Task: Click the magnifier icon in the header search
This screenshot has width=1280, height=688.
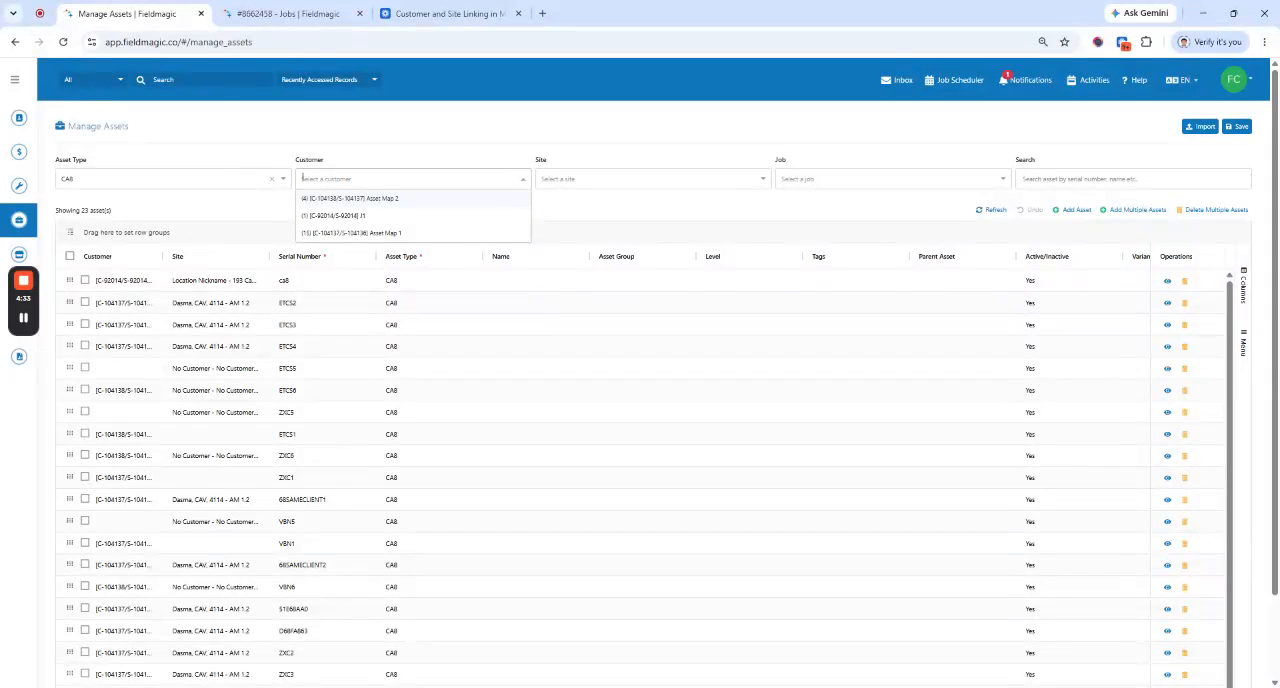Action: [141, 79]
